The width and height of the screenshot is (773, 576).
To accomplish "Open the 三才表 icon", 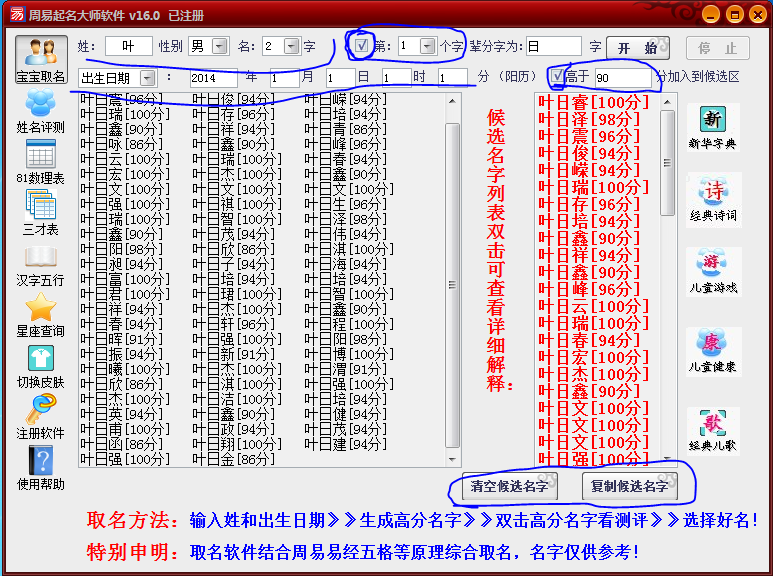I will tap(40, 211).
